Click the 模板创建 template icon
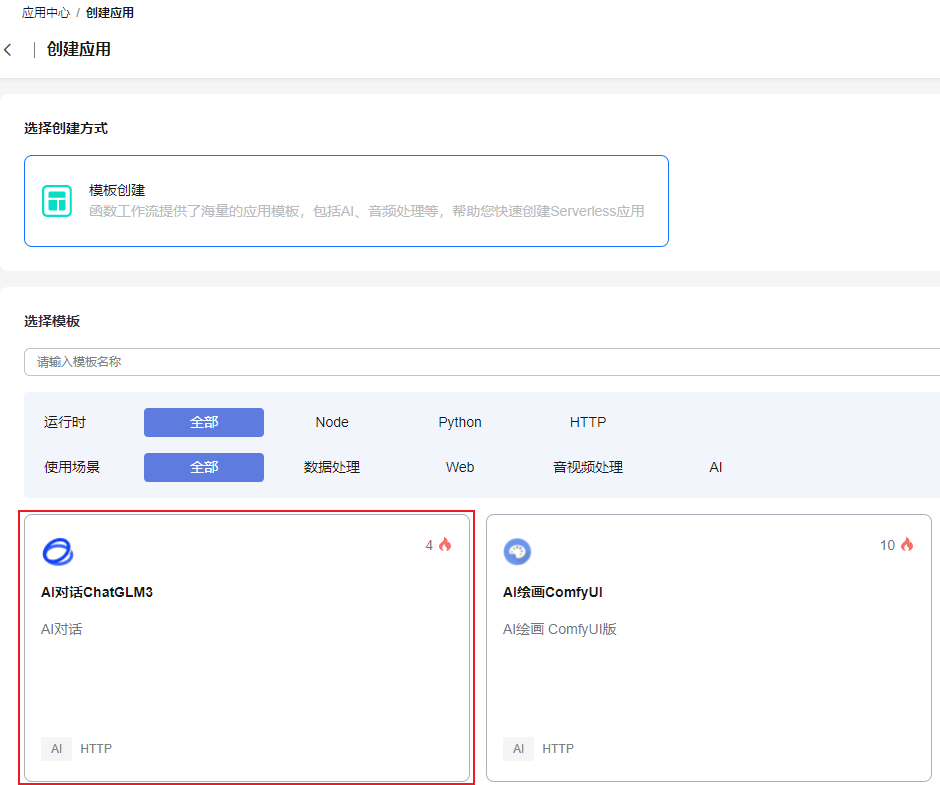The height and width of the screenshot is (785, 940). (x=57, y=200)
